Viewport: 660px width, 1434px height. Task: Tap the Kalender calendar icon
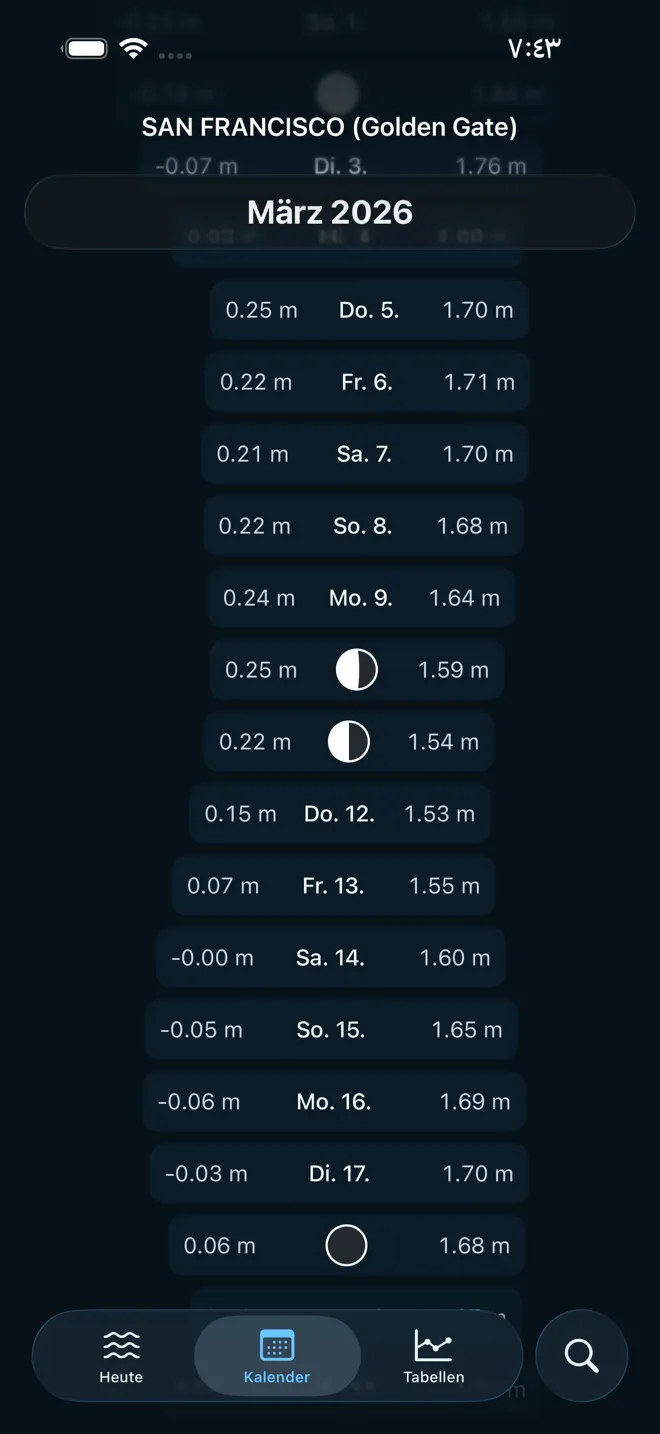pos(277,1346)
